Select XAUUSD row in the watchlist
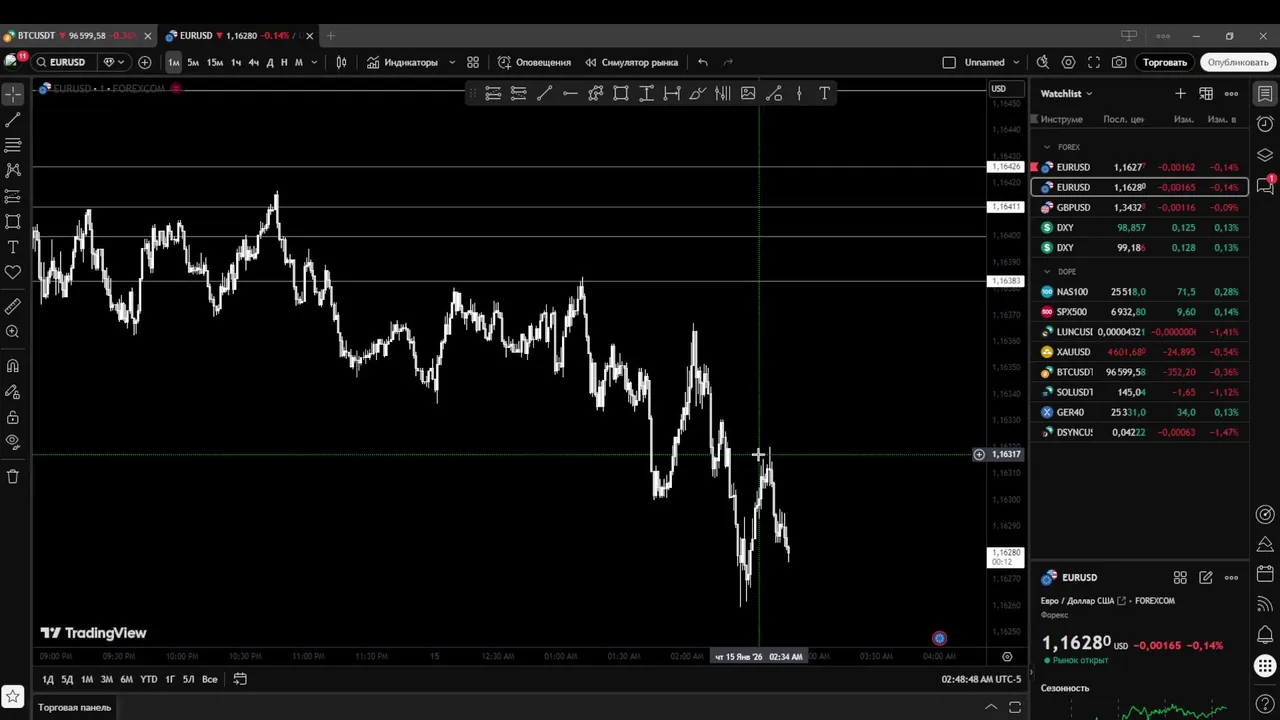The image size is (1280, 720). 1140,352
